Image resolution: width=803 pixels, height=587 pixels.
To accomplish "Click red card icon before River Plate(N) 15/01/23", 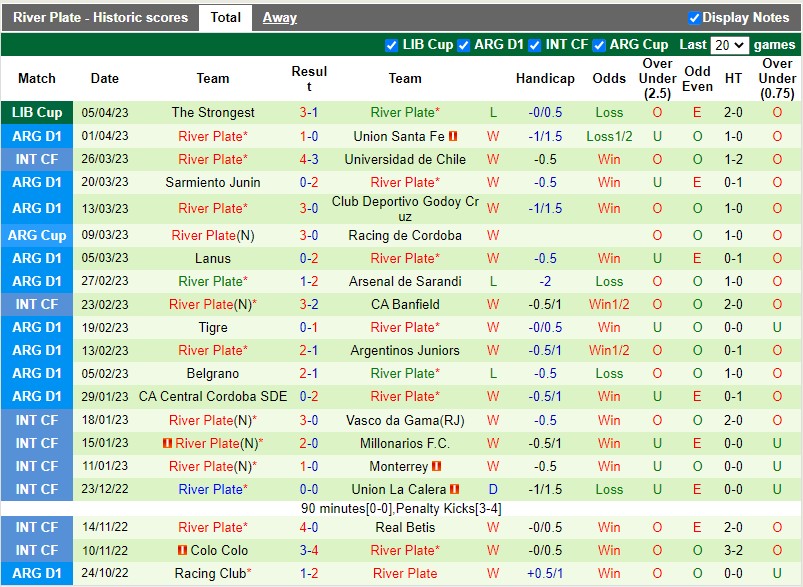I will 167,443.
